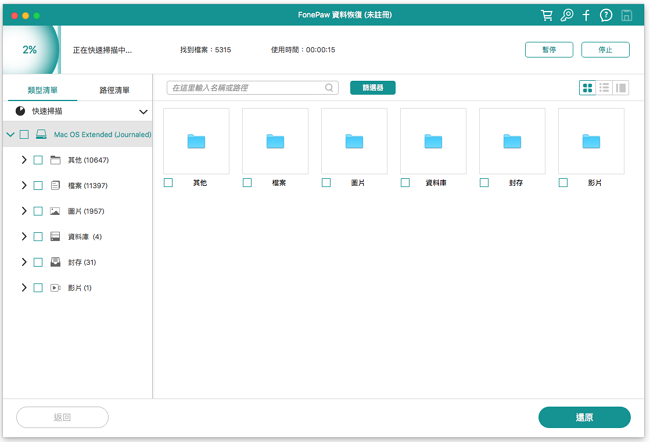Viewport: 650px width, 442px height.
Task: Click the Mac OS Extended drive icon
Action: pos(41,134)
